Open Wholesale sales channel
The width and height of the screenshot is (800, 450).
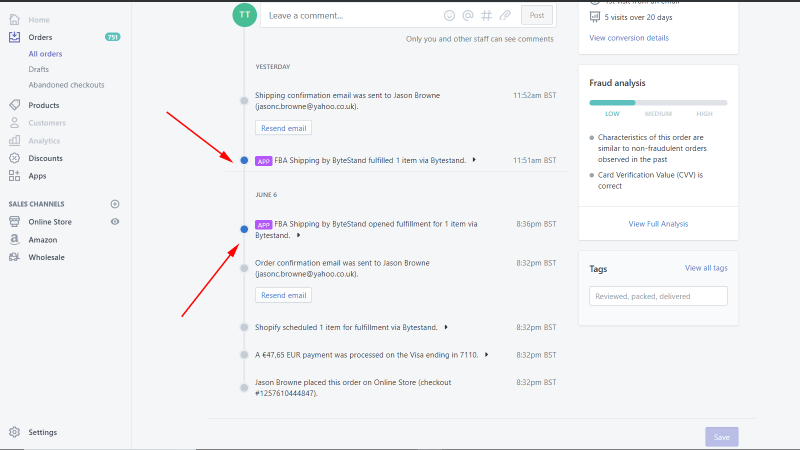(46, 257)
